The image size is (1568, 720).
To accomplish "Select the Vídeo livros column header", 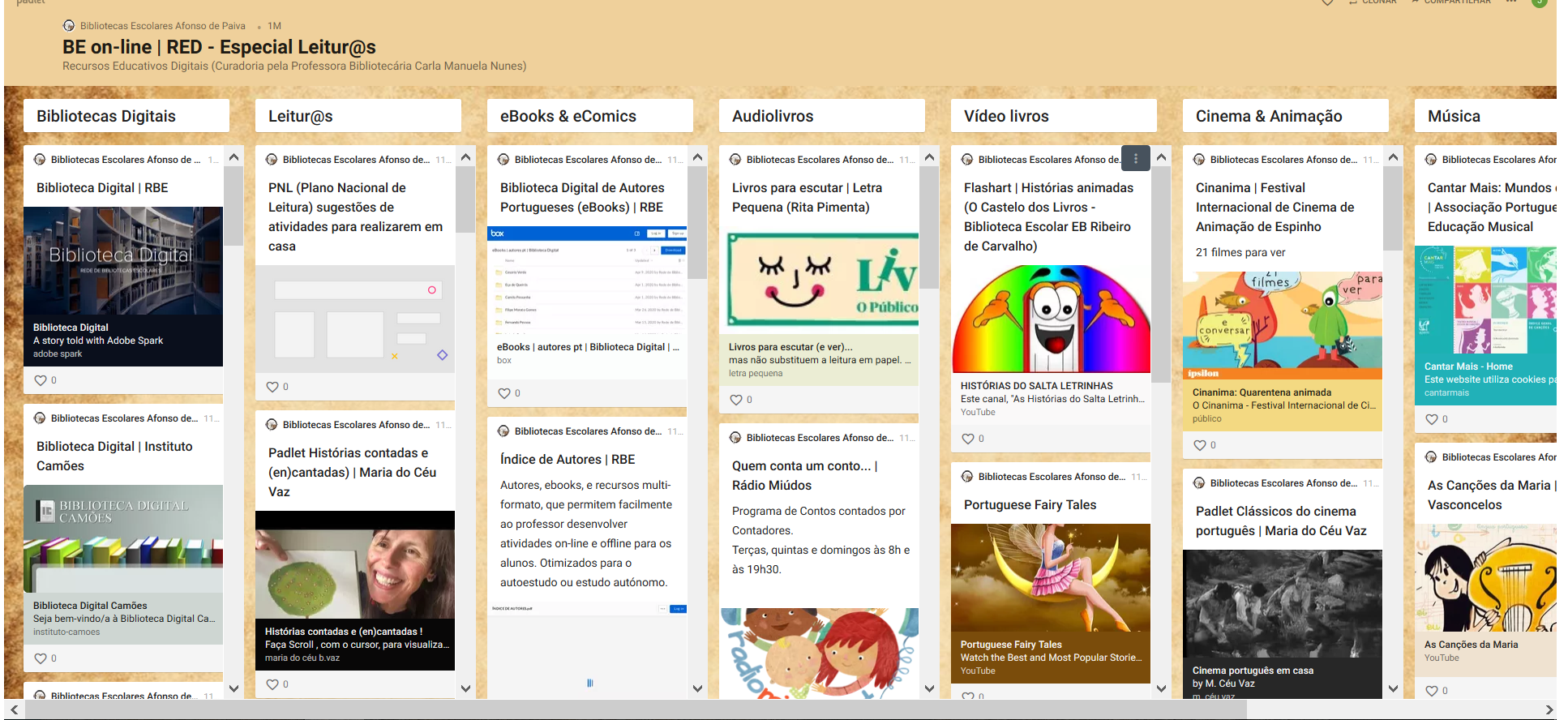I will point(1054,116).
